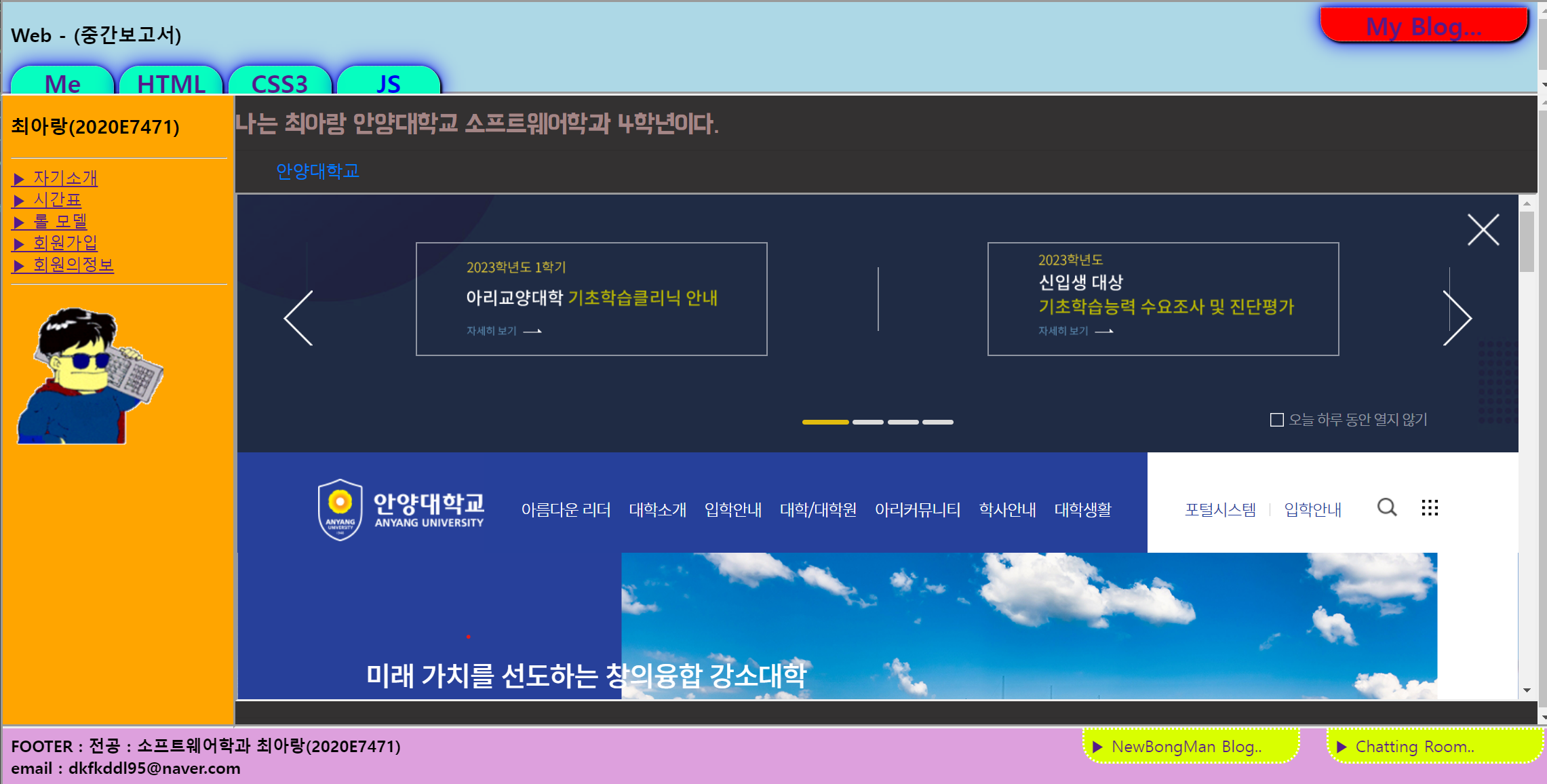Close the popup banner with X
The width and height of the screenshot is (1547, 784).
coord(1483,230)
